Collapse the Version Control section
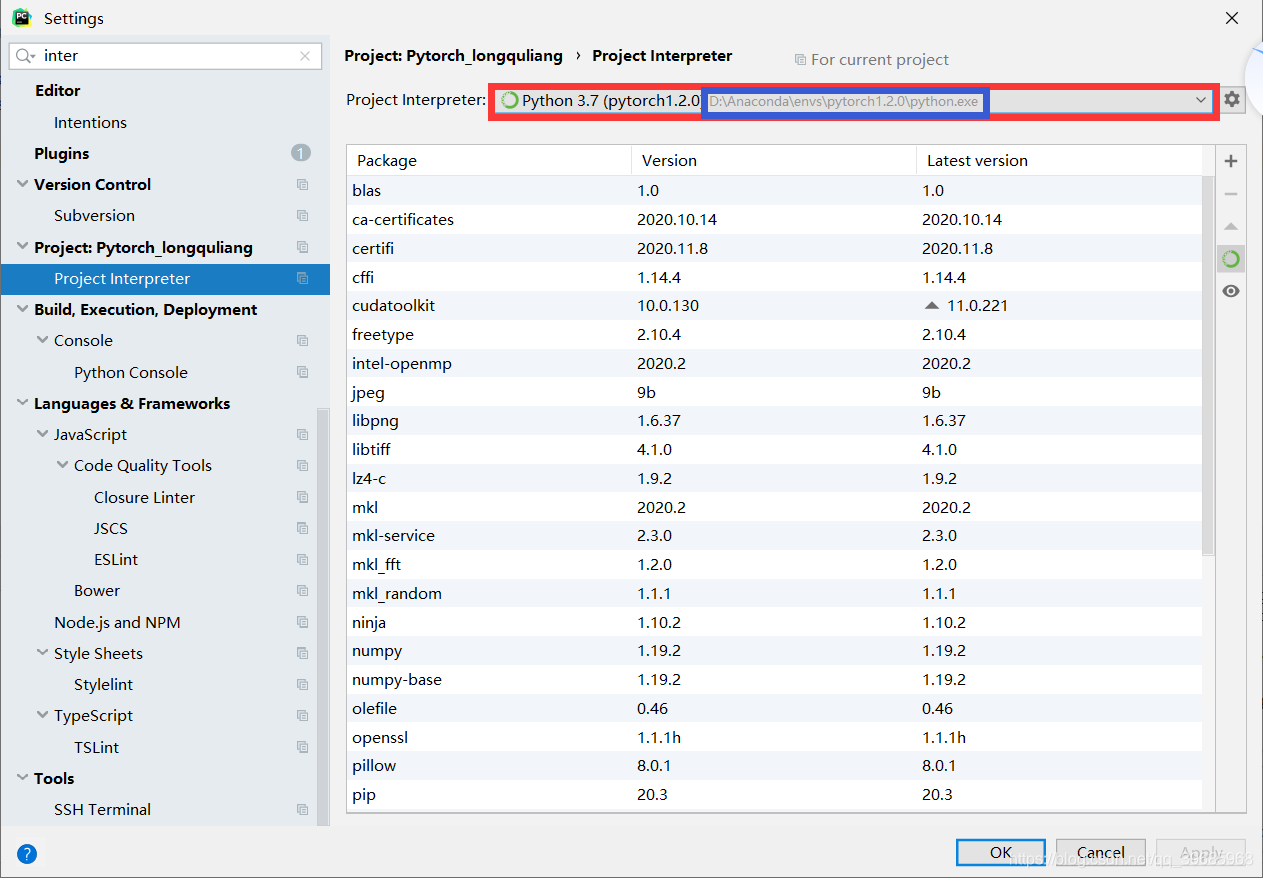The image size is (1263, 878). 22,185
